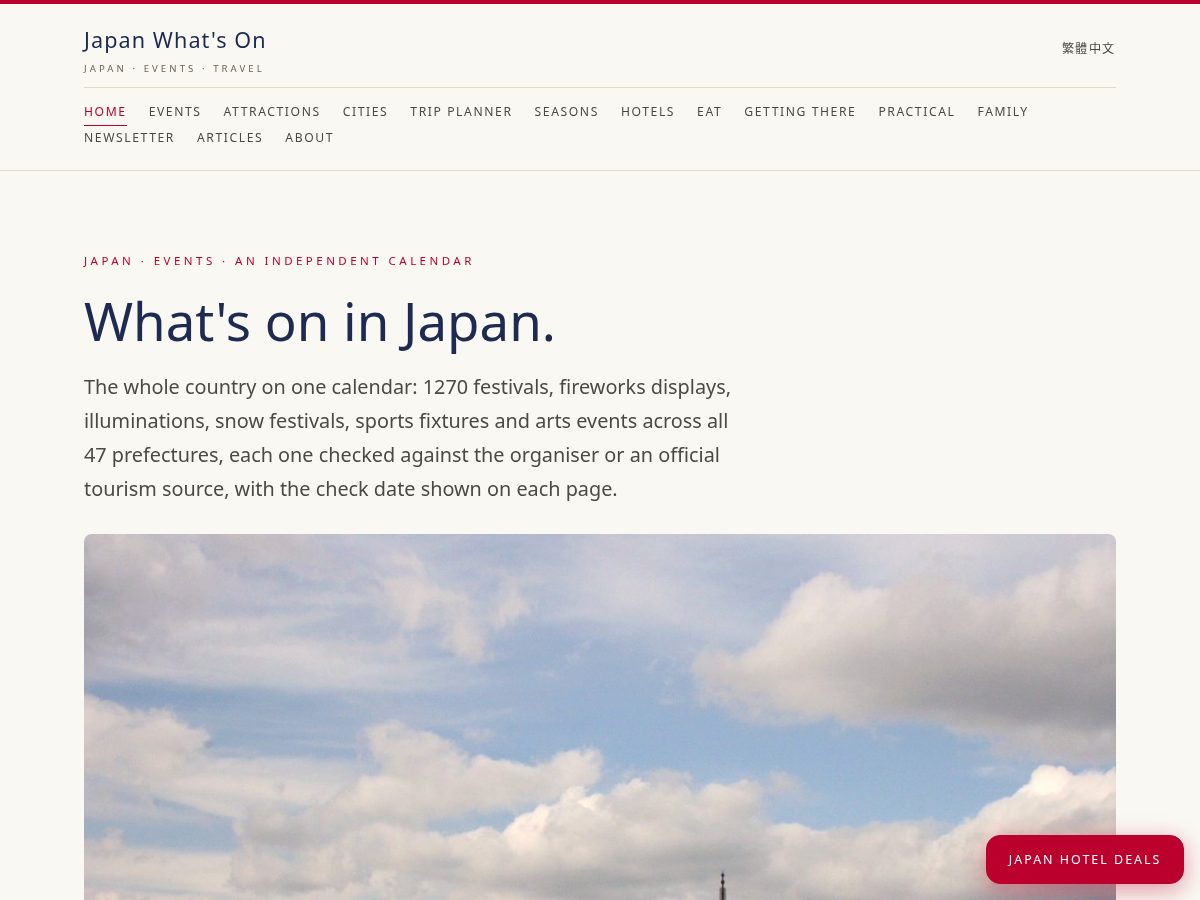This screenshot has height=900, width=1200.
Task: Open the Cities nav item
Action: click(x=365, y=112)
